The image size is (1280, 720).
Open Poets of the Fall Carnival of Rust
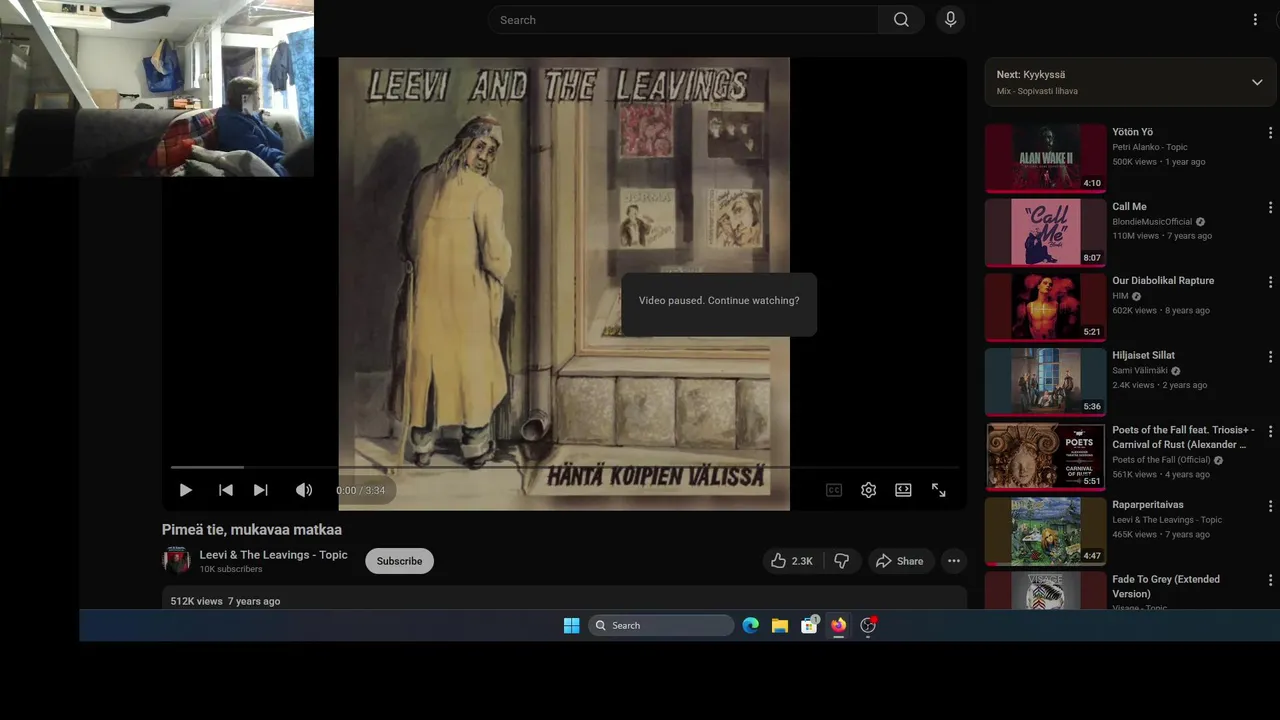tap(1183, 437)
